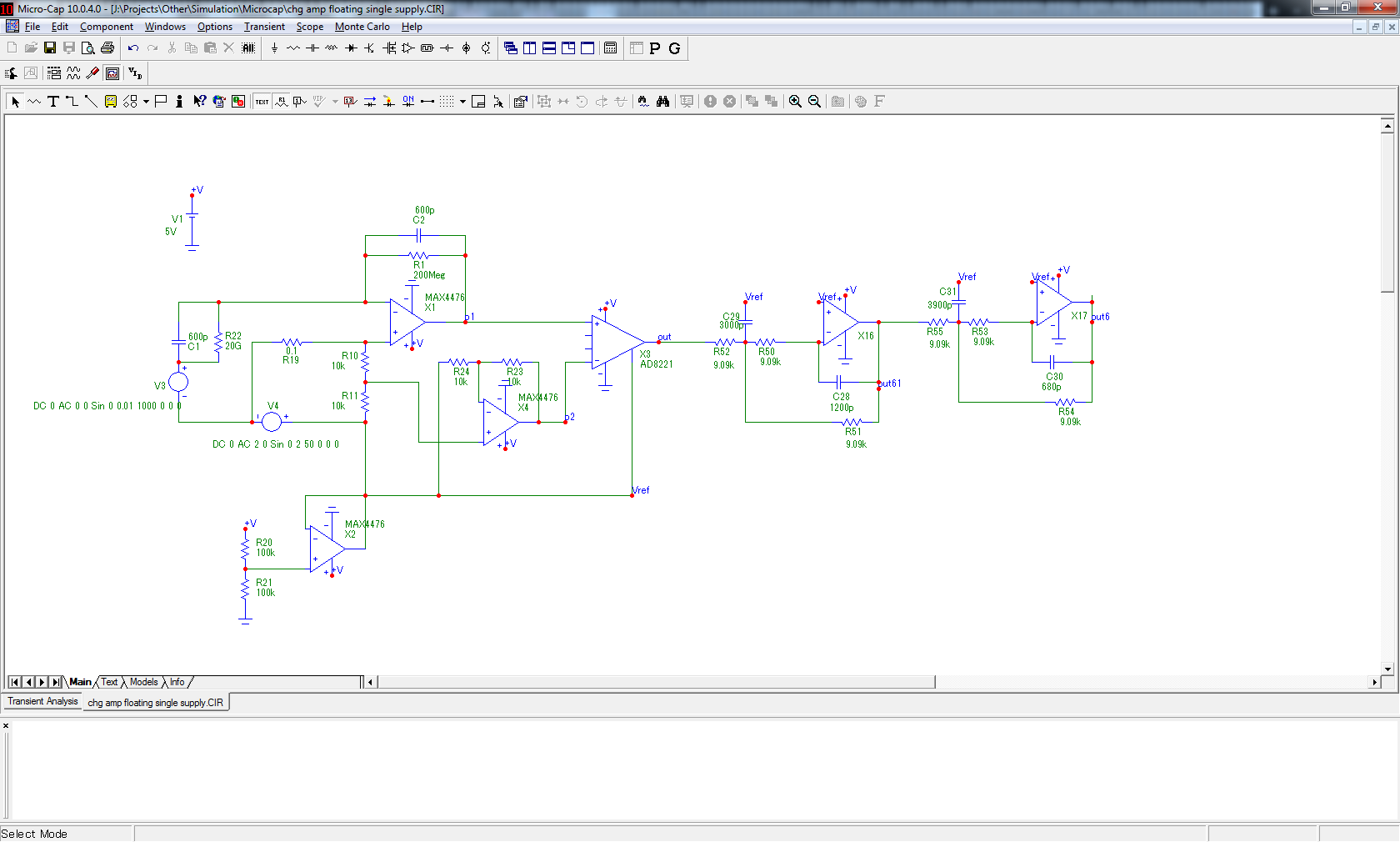Undo the last action

(x=133, y=48)
